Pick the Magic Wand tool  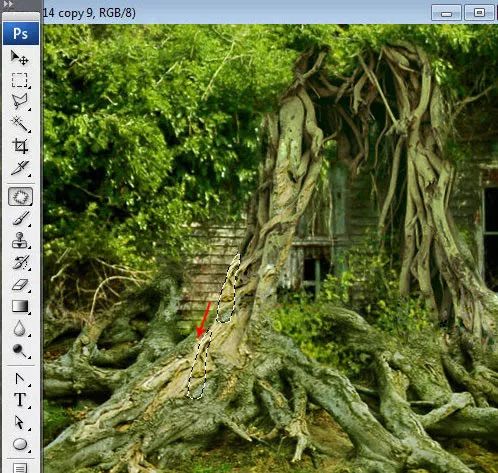(x=20, y=124)
